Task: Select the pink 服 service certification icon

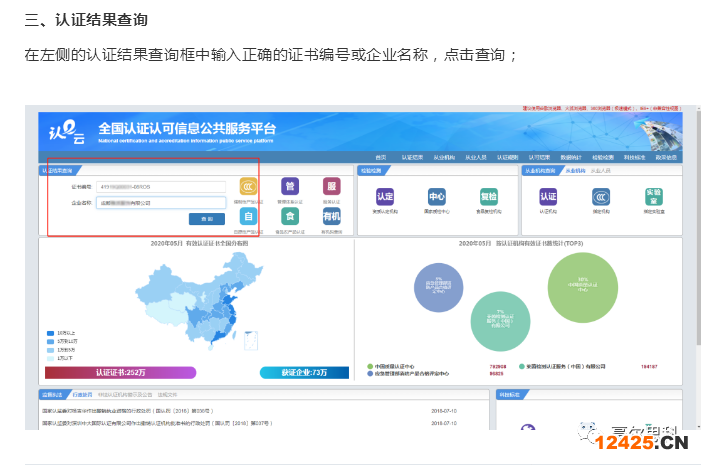Action: click(331, 187)
